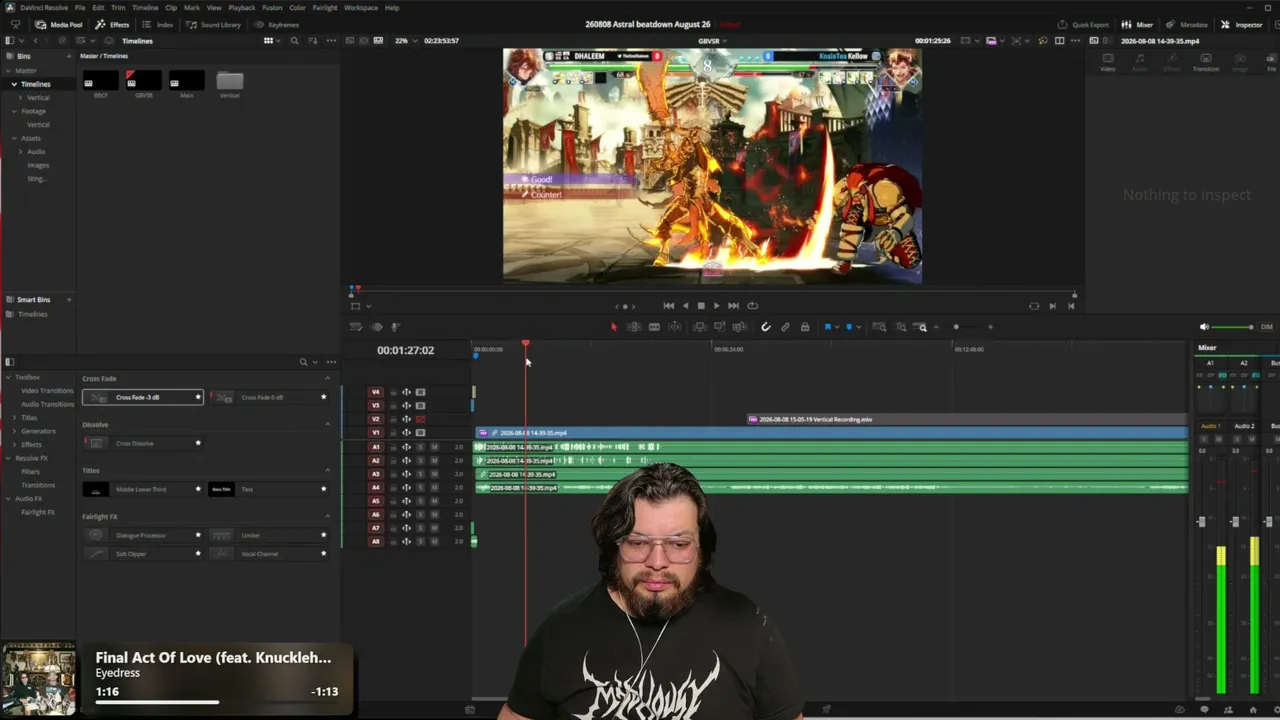Viewport: 1280px width, 720px height.
Task: Toggle loop playback
Action: [752, 306]
